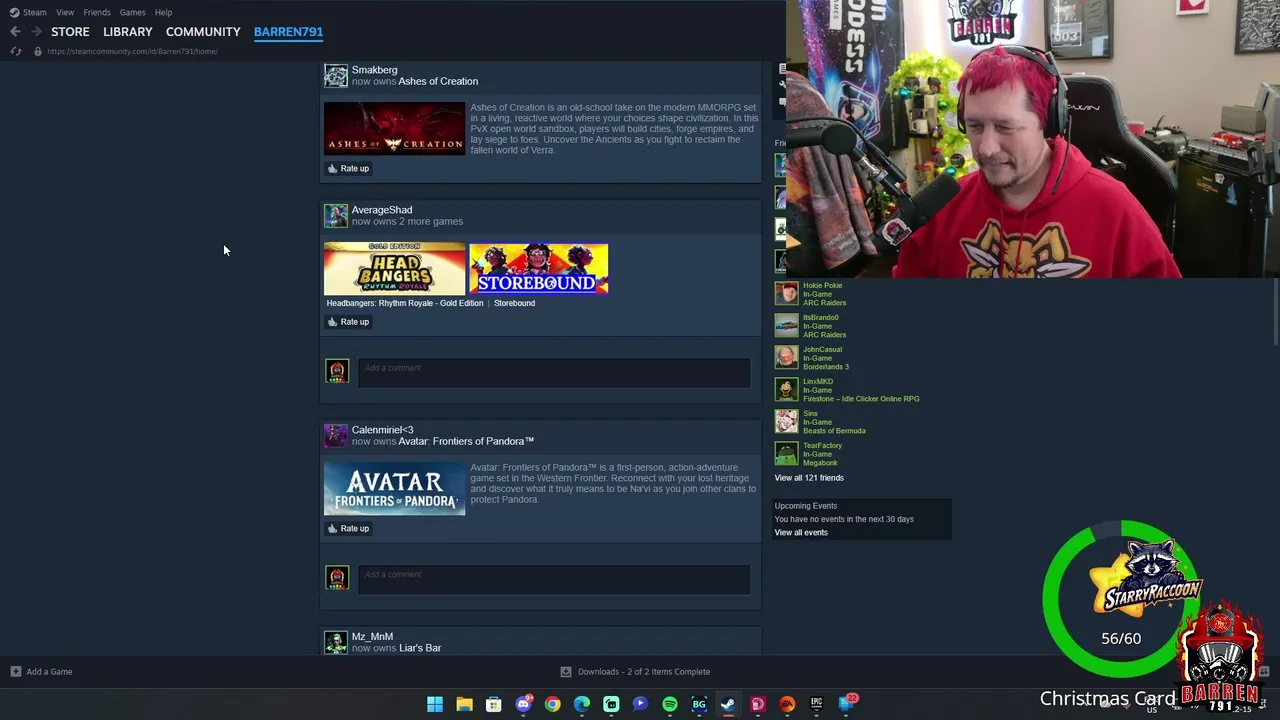The image size is (1280, 720).
Task: Open the Avatar: Frontiers of Pandora title link
Action: (466, 441)
